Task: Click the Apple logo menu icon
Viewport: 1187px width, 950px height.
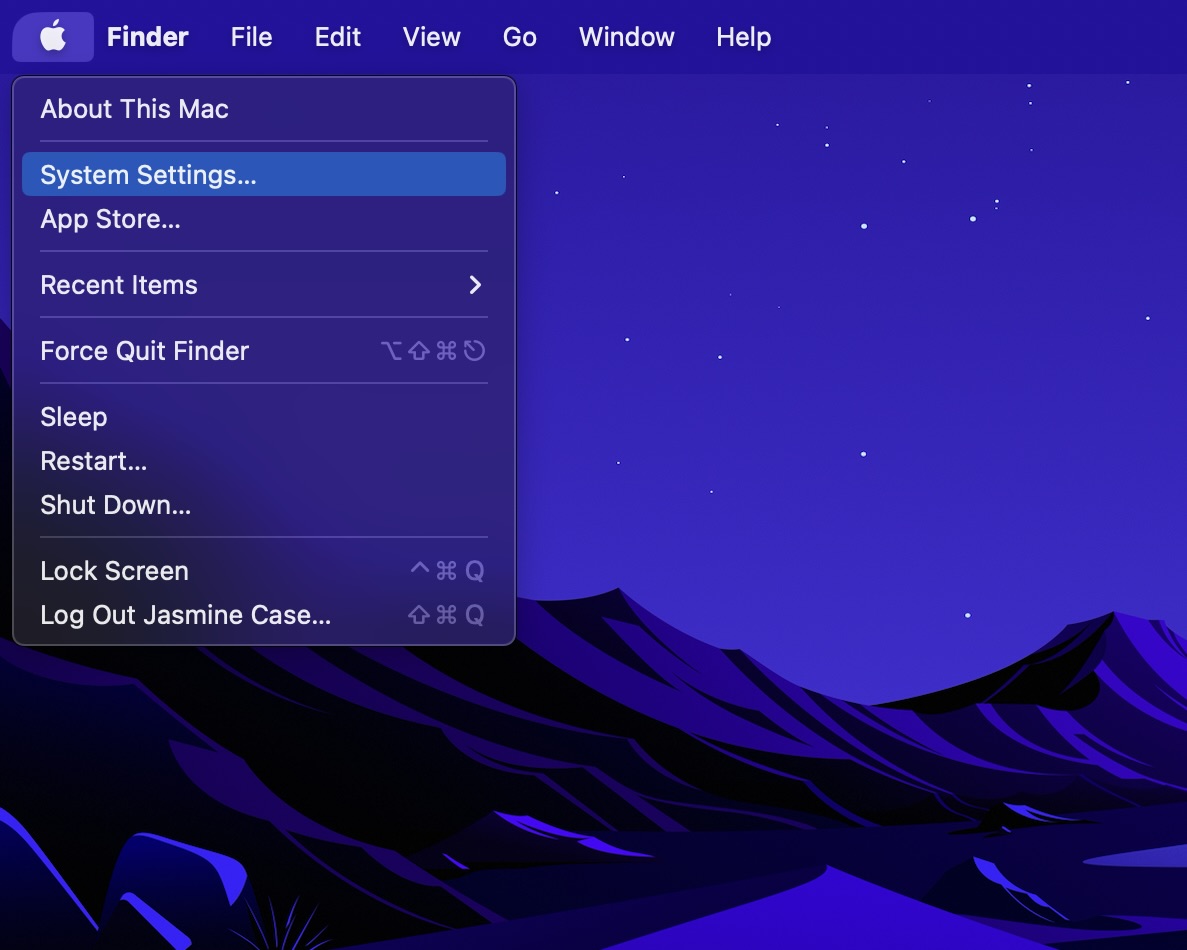Action: (53, 36)
